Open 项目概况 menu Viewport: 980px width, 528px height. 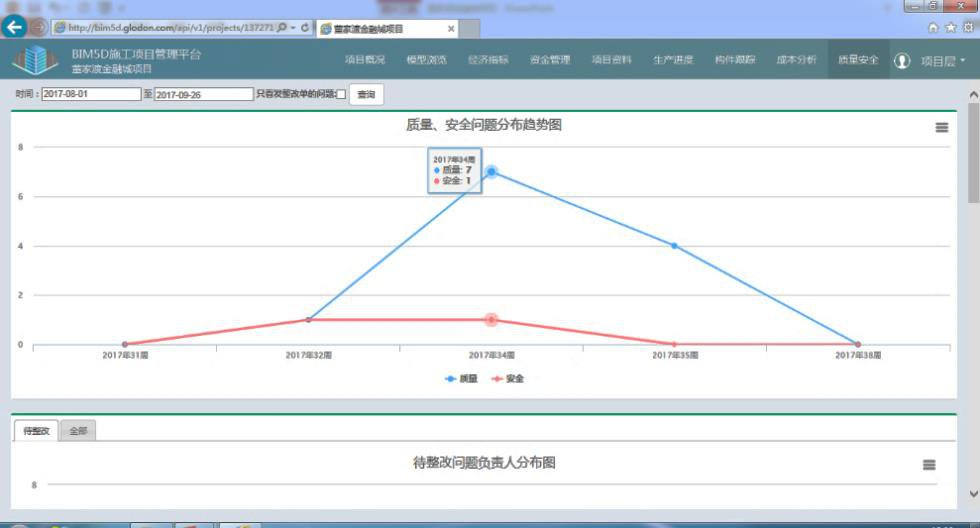click(x=365, y=59)
